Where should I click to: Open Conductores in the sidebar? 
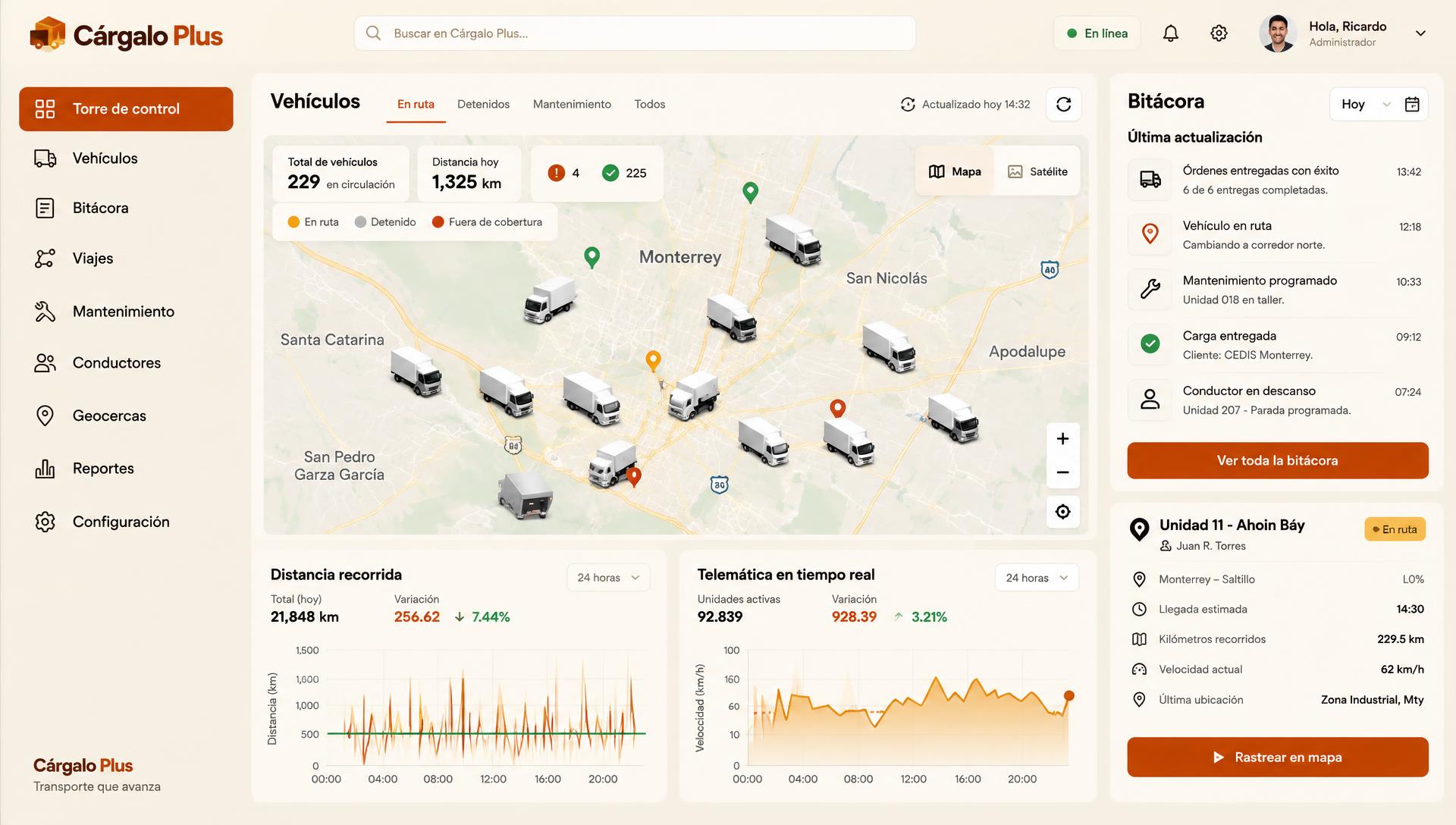(x=126, y=363)
